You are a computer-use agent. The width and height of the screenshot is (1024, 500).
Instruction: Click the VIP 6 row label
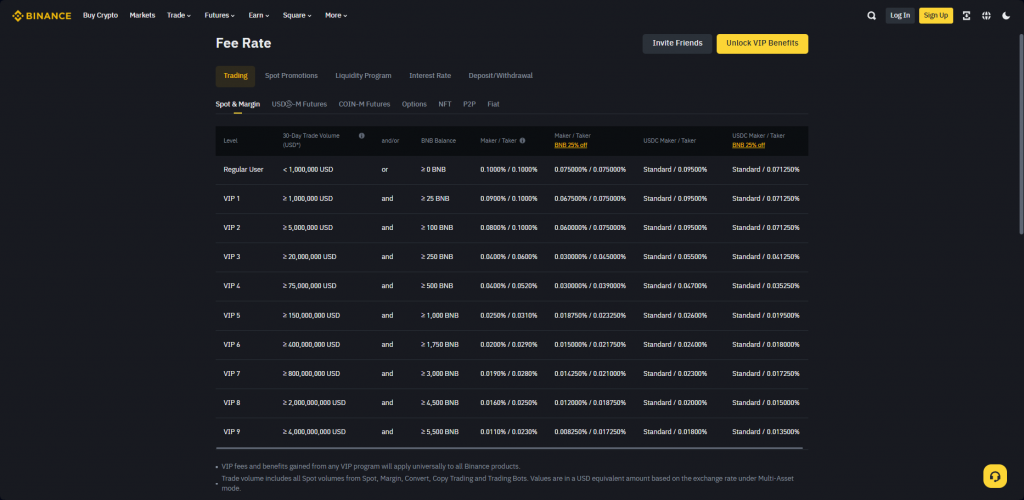(232, 344)
